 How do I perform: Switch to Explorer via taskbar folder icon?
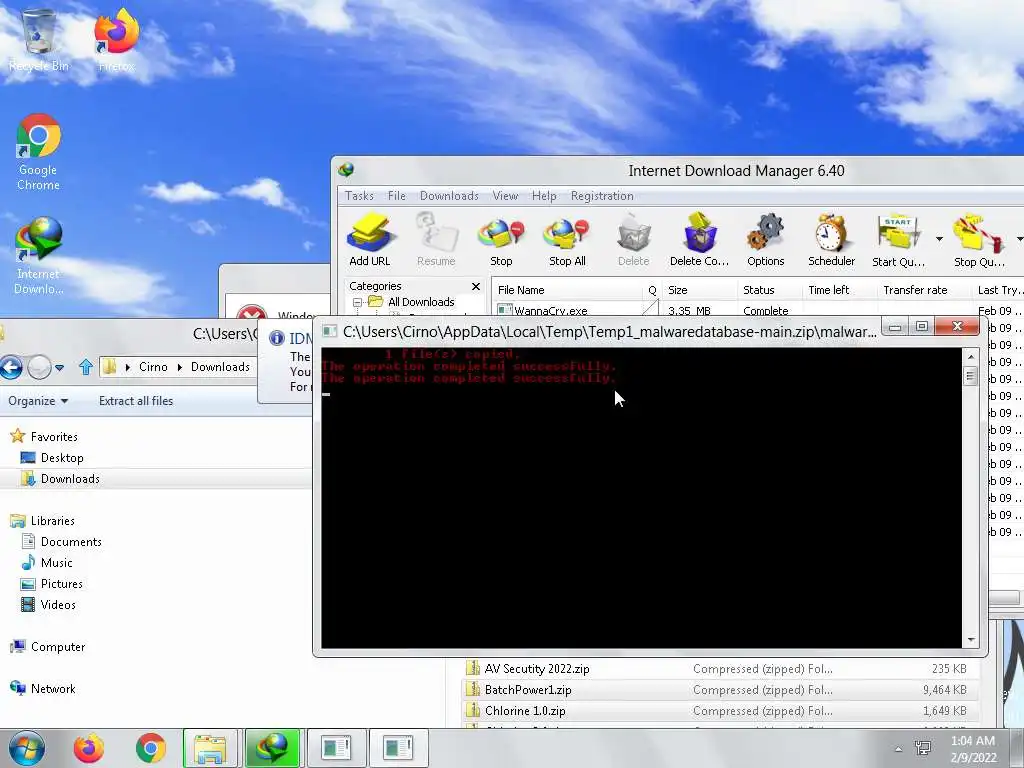click(210, 748)
